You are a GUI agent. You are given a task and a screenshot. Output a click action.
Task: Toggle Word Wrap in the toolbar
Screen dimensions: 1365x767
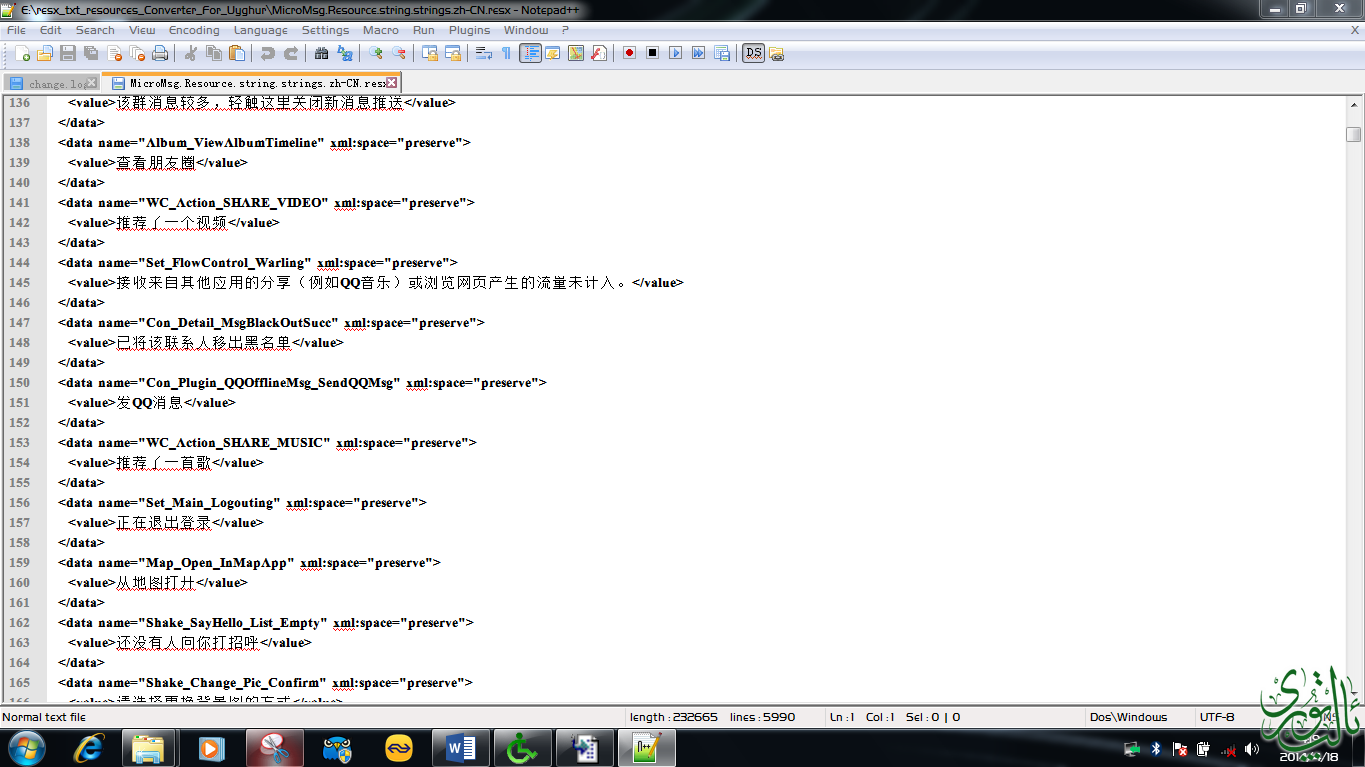point(484,53)
